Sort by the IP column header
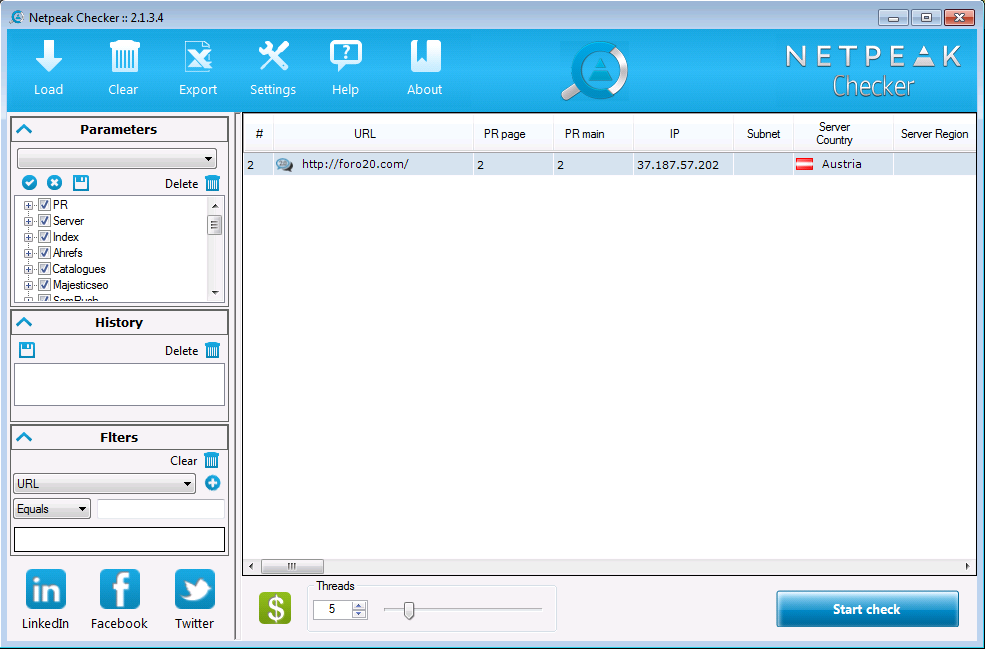The height and width of the screenshot is (649, 985). (x=683, y=134)
